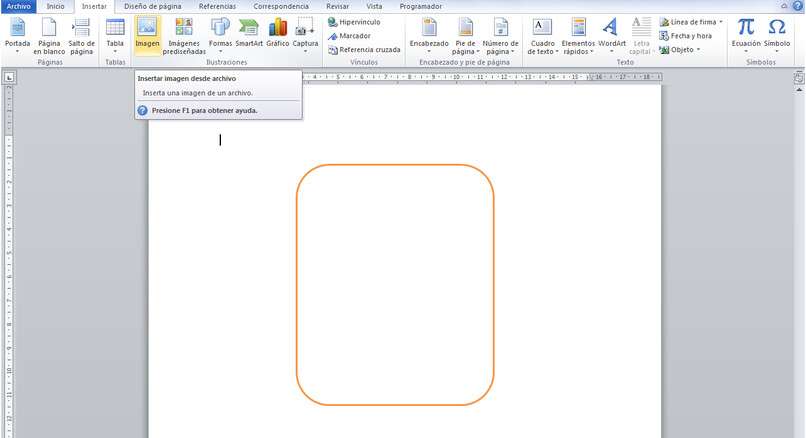Screen dimensions: 806x438
Task: Open the Tabla insert menu
Action: [x=115, y=35]
